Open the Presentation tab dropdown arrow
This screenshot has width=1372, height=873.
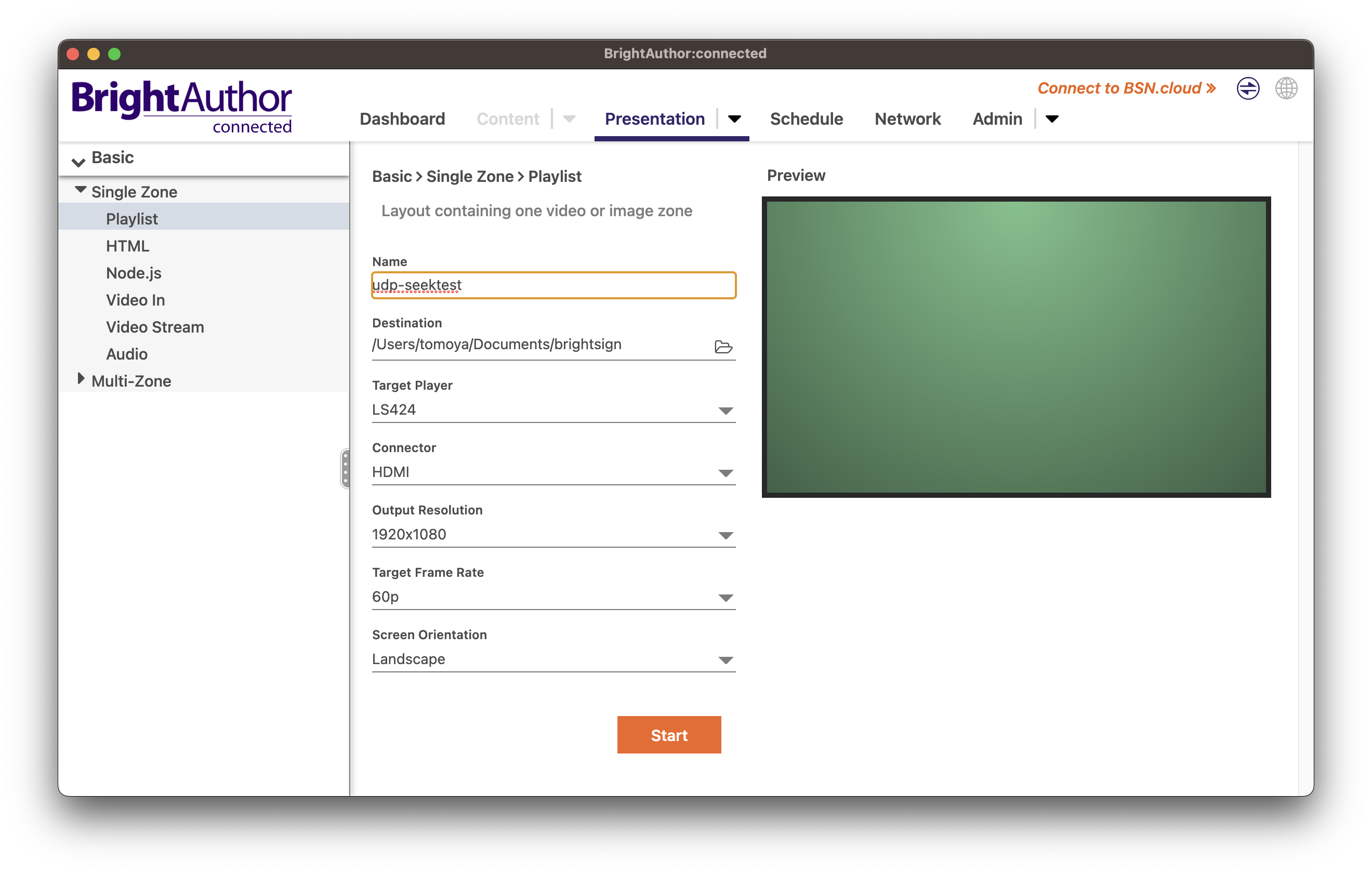734,118
